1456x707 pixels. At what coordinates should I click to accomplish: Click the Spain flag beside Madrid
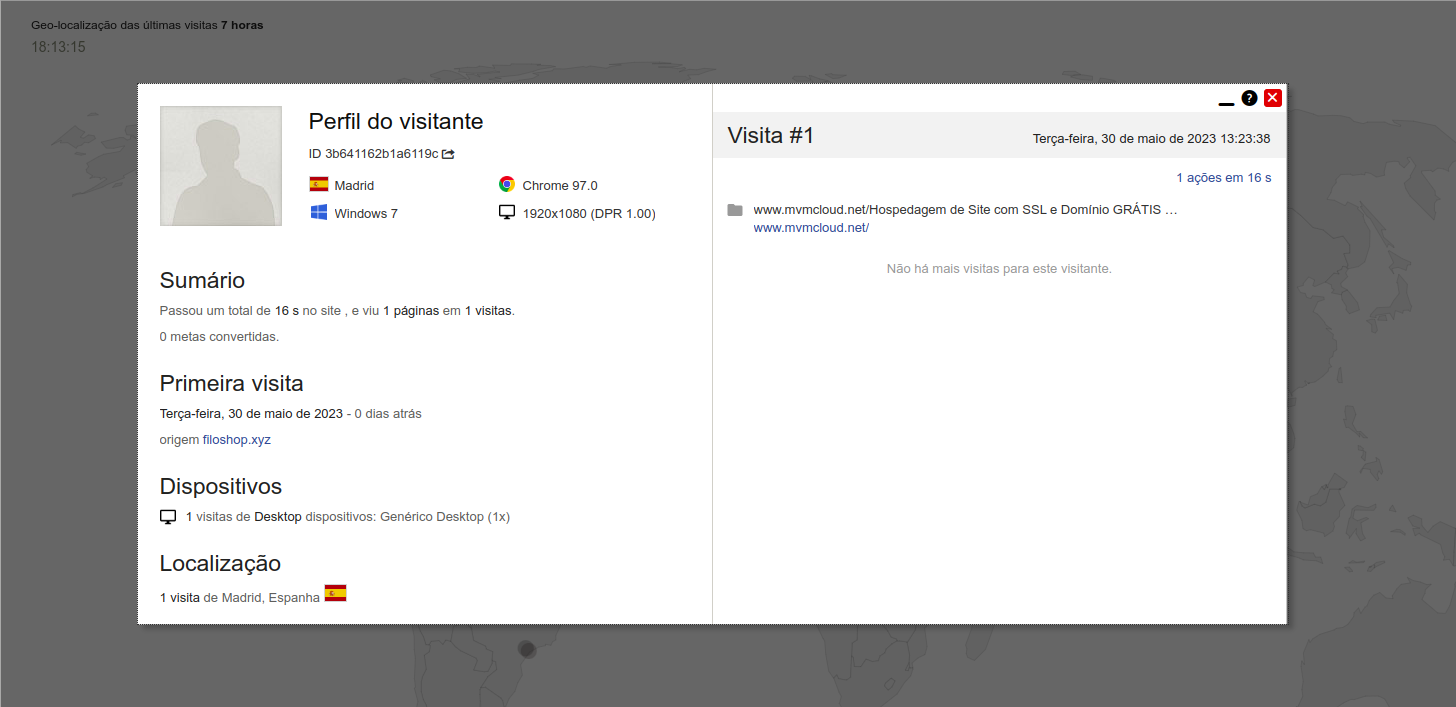click(x=319, y=185)
